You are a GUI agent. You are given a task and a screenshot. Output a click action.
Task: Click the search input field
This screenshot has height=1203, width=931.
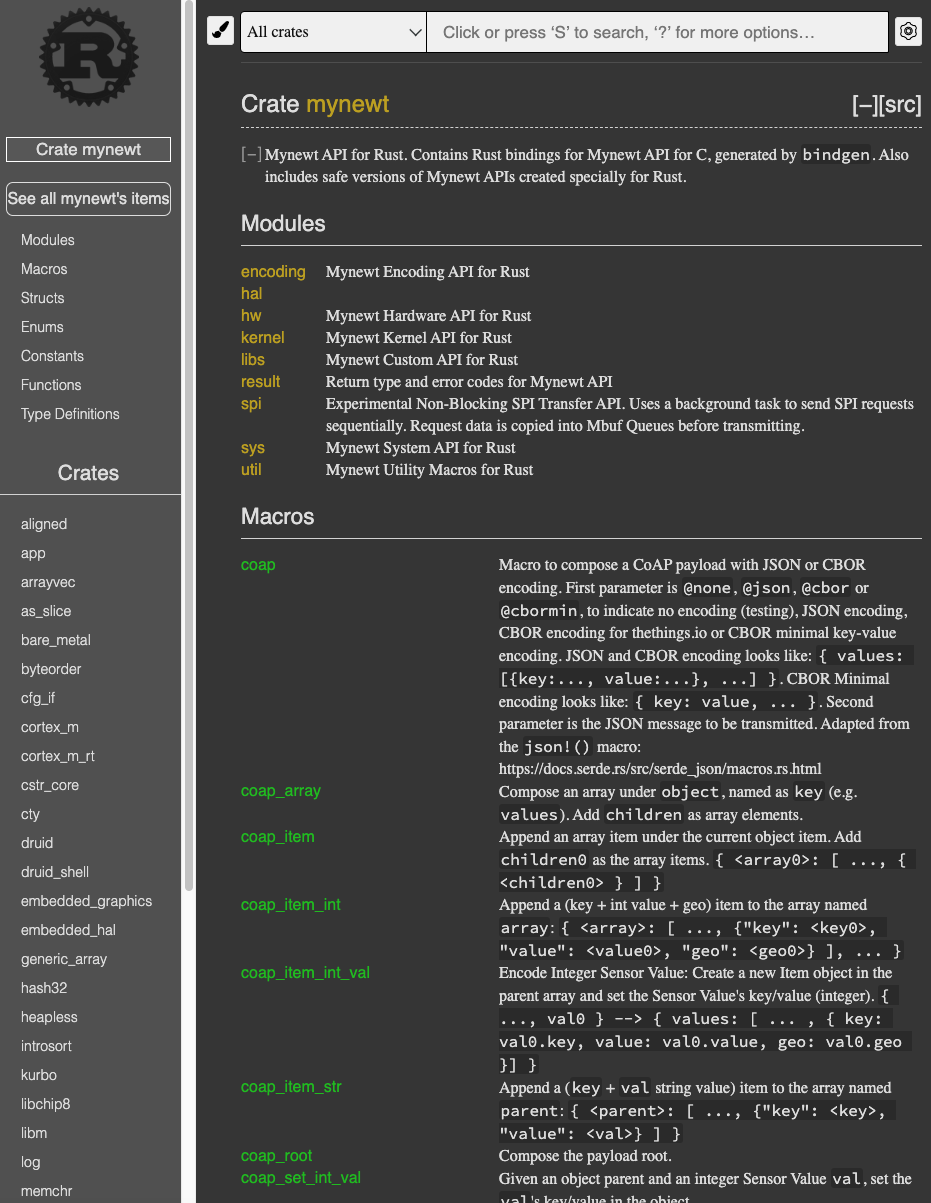tap(657, 32)
